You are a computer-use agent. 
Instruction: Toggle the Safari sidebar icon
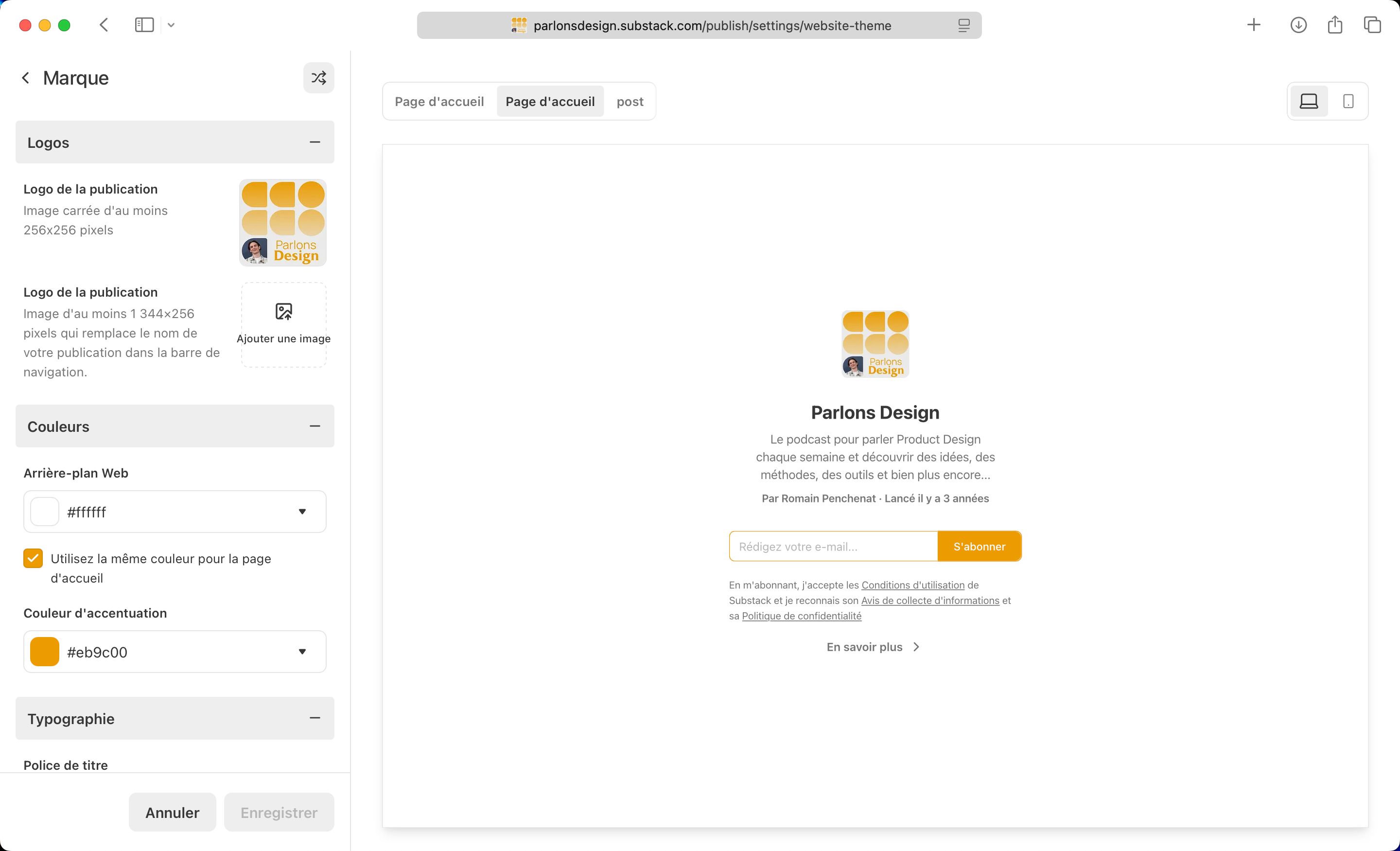[x=144, y=25]
